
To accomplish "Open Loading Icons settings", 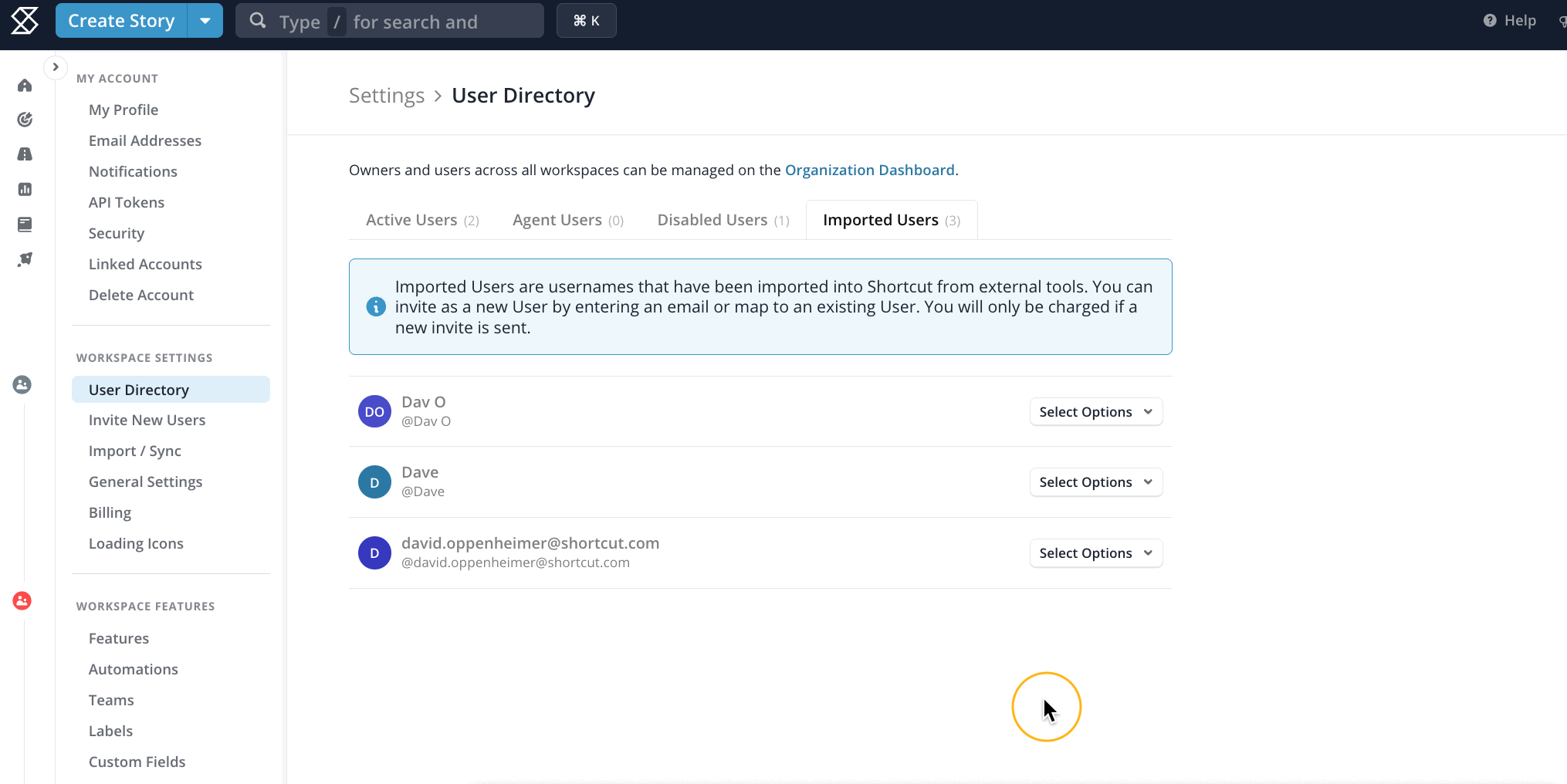I will tap(136, 543).
